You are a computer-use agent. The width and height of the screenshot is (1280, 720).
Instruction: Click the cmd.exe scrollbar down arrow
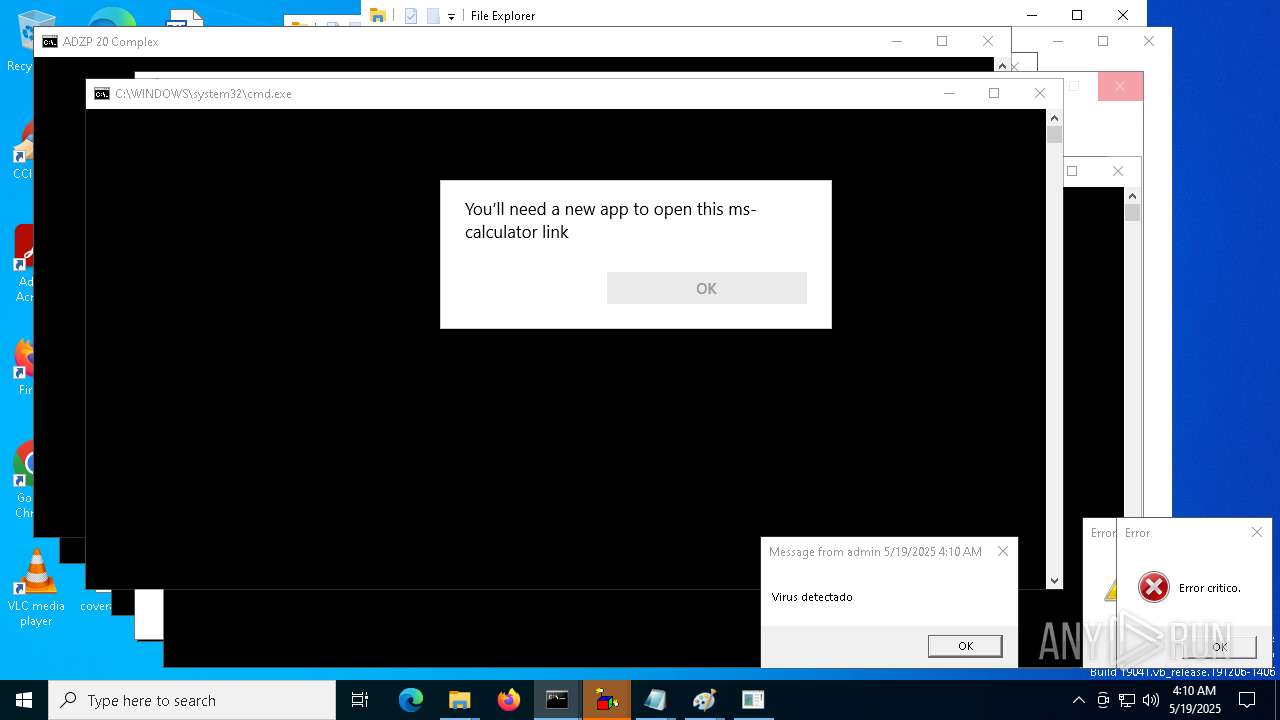point(1054,580)
